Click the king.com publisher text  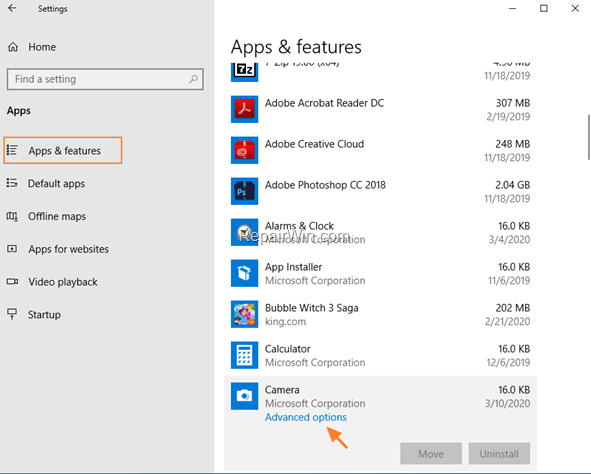pos(285,322)
